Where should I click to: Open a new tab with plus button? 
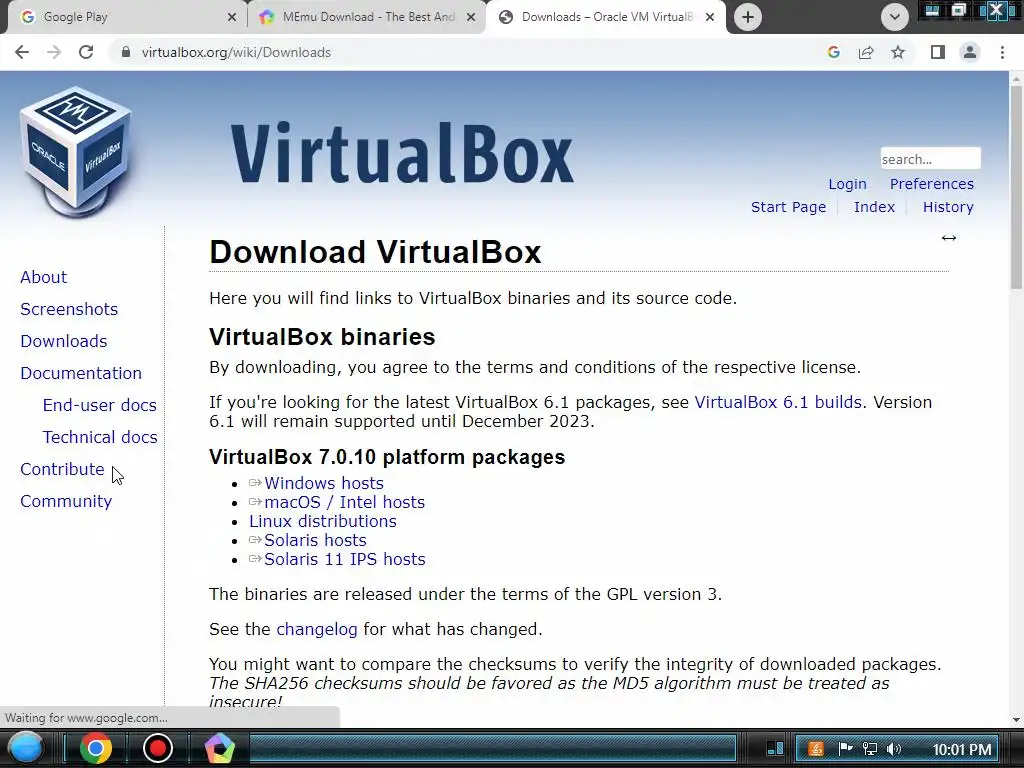748,17
